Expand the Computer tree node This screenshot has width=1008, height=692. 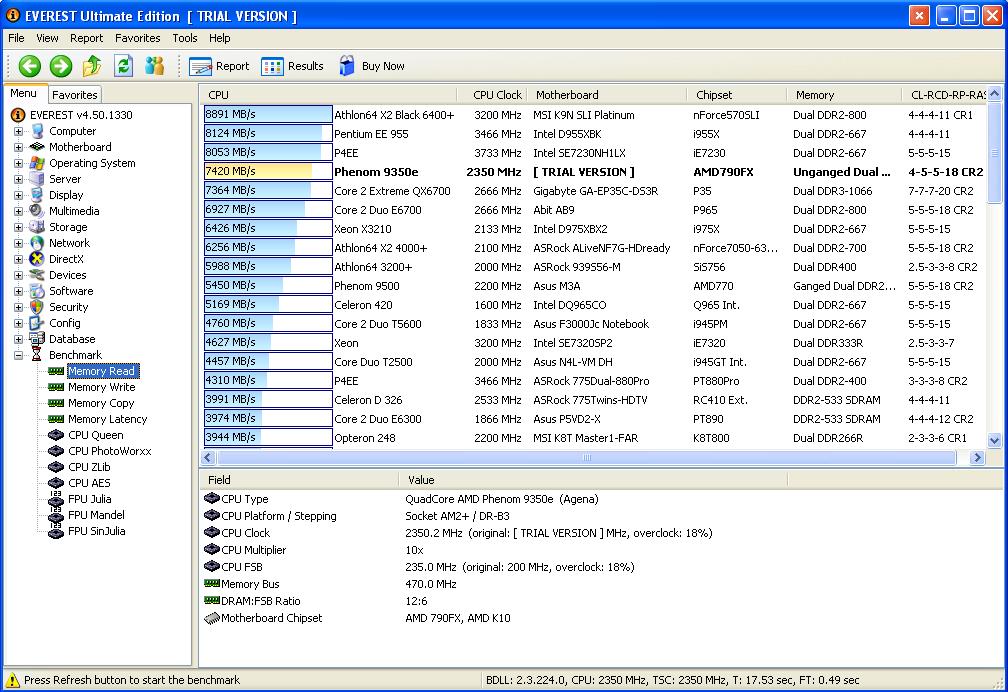click(18, 131)
